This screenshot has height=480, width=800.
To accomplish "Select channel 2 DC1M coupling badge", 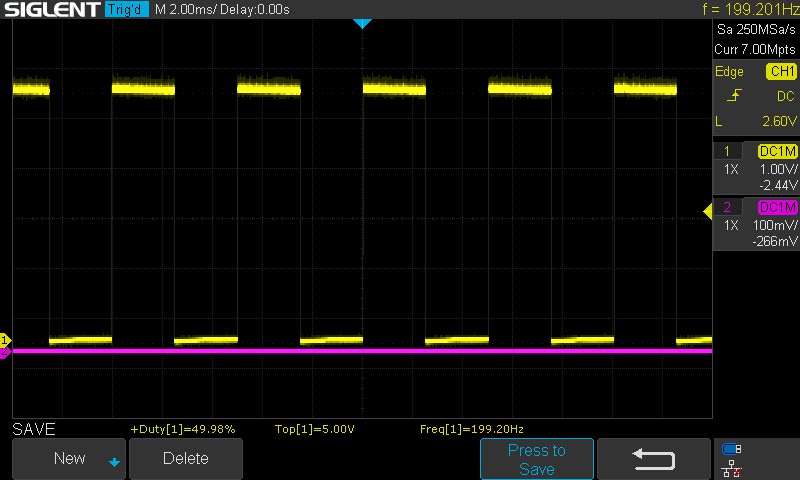I will click(x=777, y=207).
